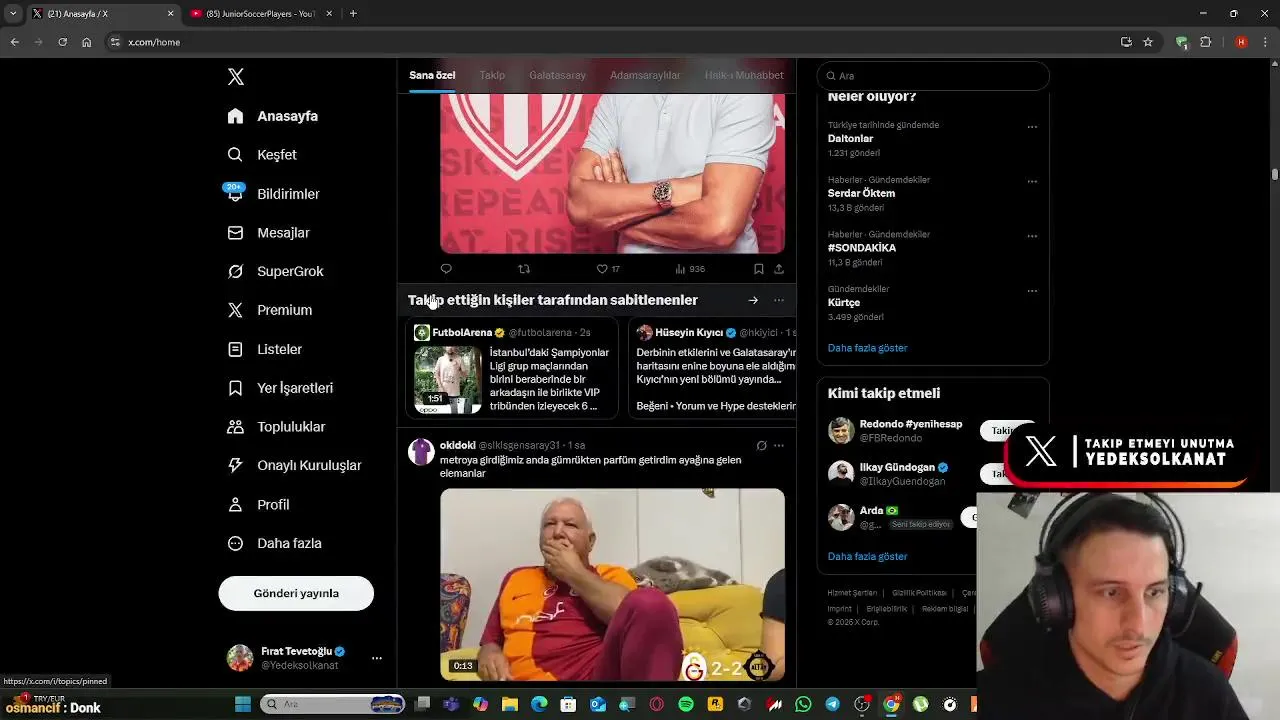Open #SONDAKİKA trending topic

point(862,248)
